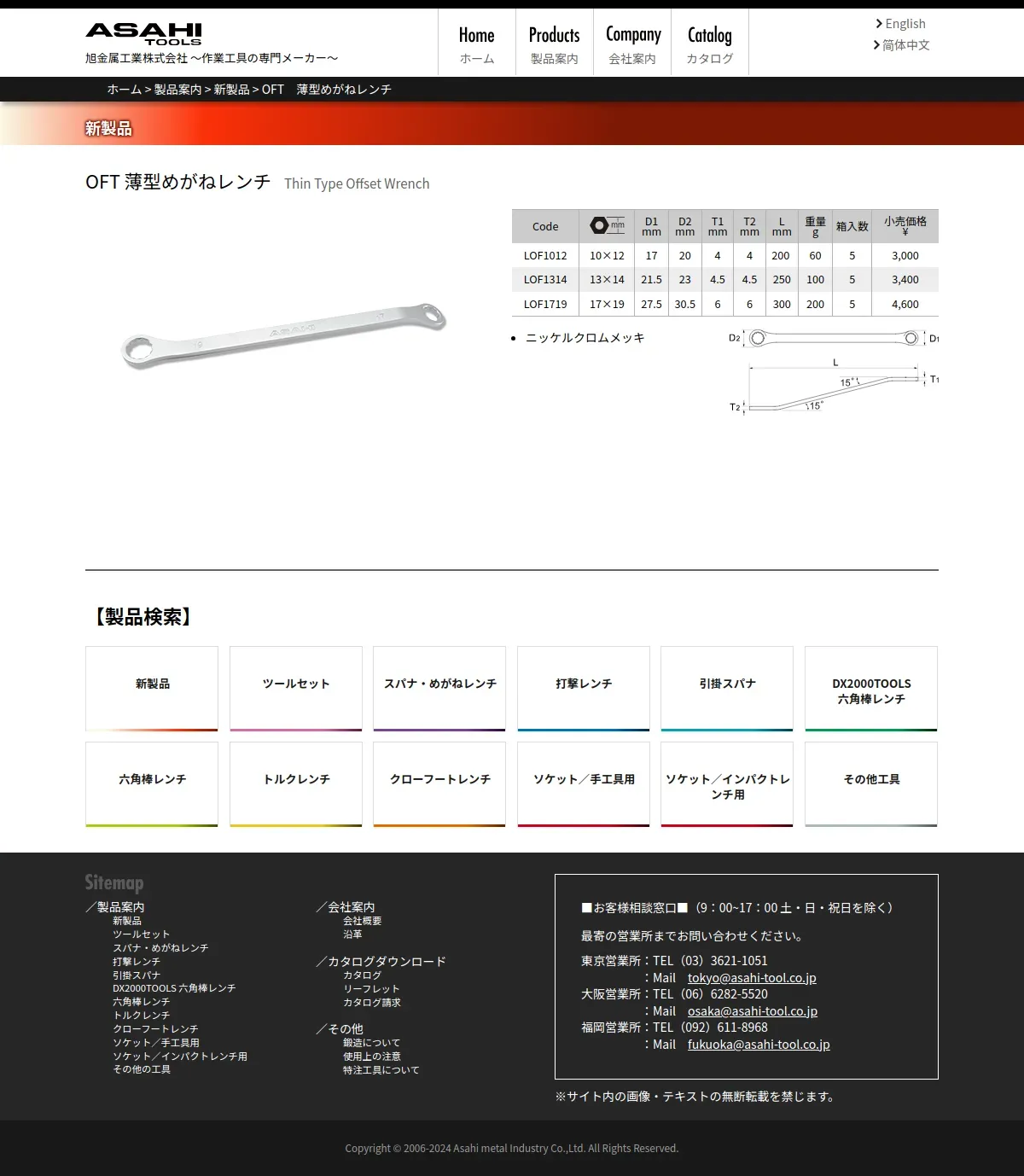The image size is (1024, 1176).
Task: Click sitemap link ツールセット
Action: coord(142,934)
